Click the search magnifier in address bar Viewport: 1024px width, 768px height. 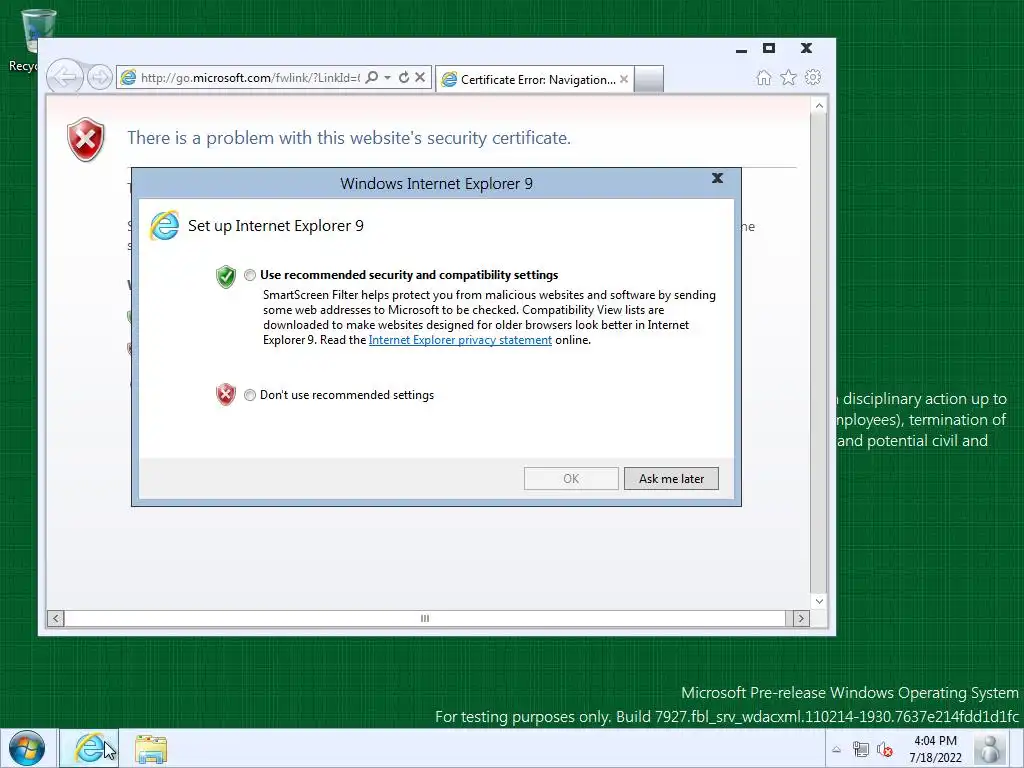click(x=372, y=78)
